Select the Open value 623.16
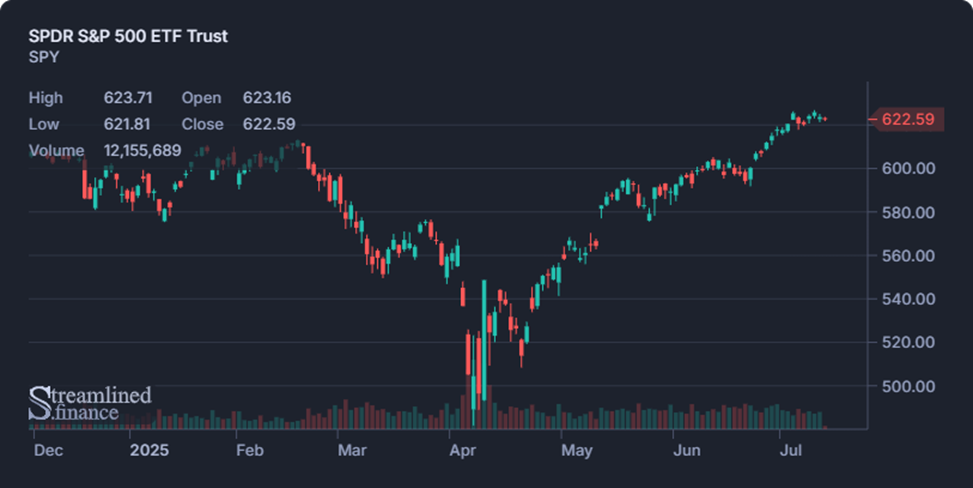The width and height of the screenshot is (973, 488). point(267,98)
